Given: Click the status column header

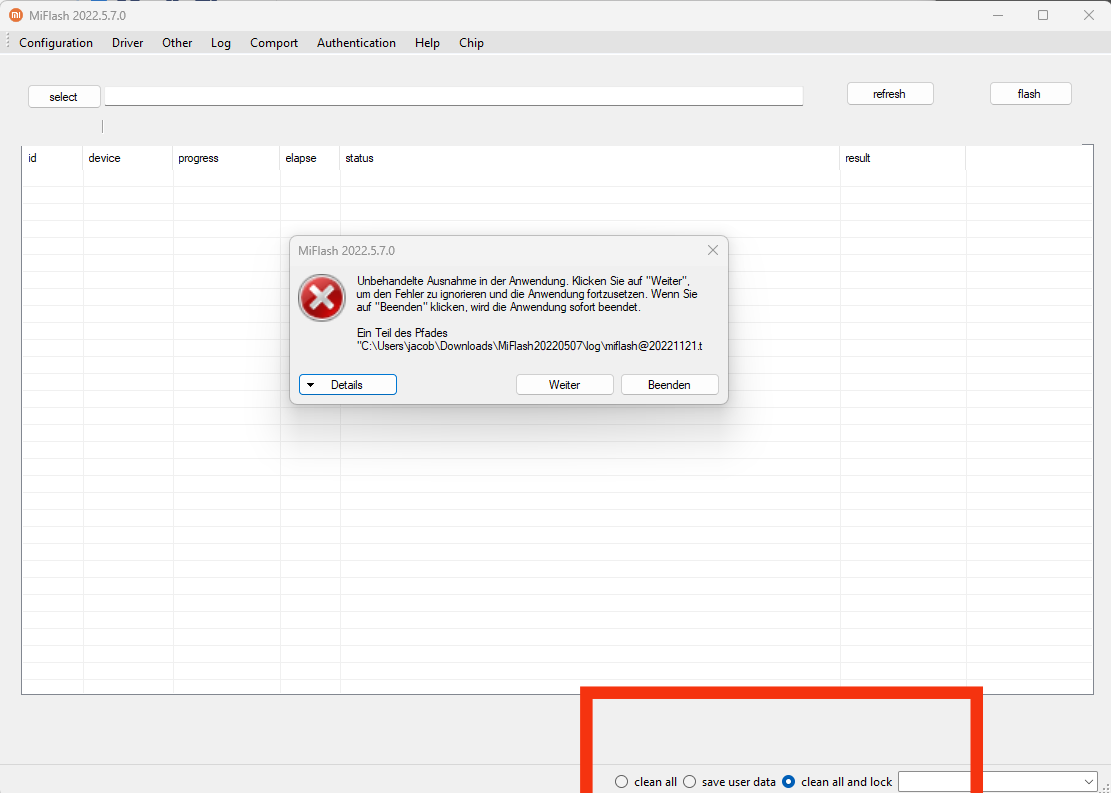Looking at the screenshot, I should point(359,158).
